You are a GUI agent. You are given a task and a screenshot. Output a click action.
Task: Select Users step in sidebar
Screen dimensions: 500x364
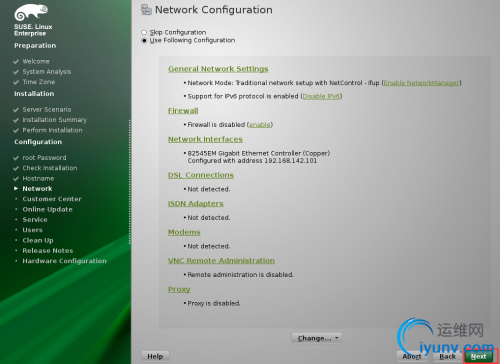[x=32, y=230]
